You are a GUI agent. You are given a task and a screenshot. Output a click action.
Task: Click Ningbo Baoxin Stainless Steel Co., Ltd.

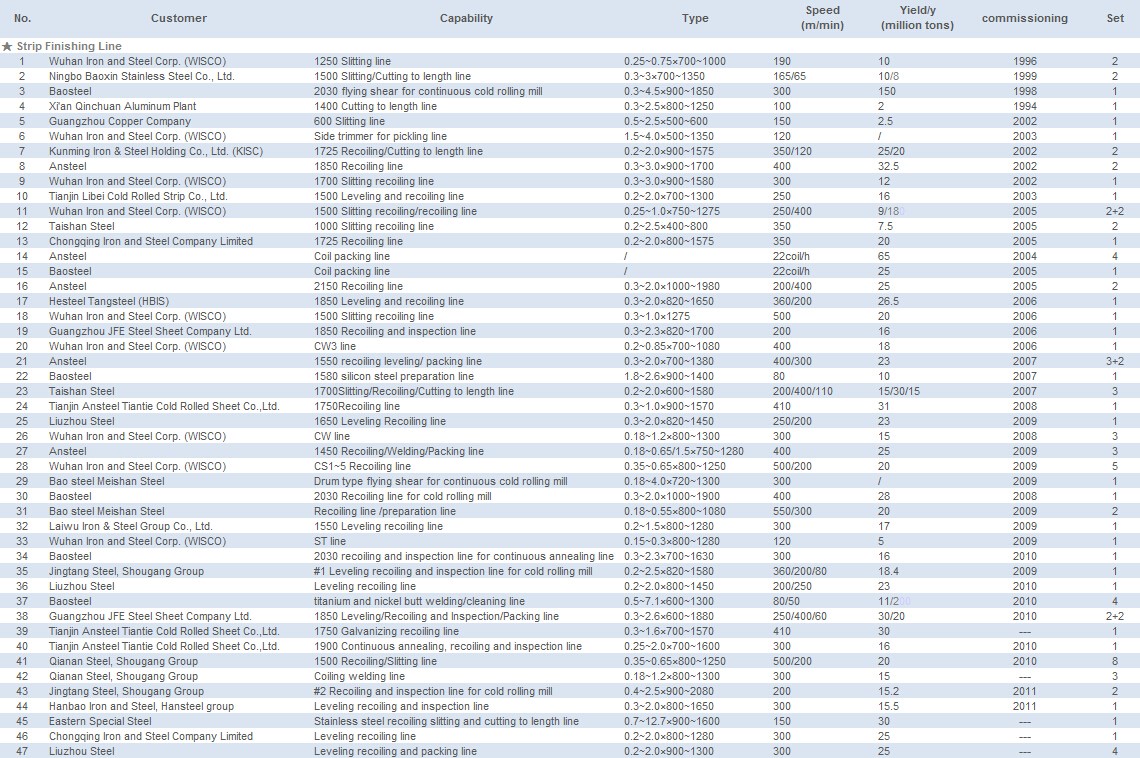pos(142,76)
